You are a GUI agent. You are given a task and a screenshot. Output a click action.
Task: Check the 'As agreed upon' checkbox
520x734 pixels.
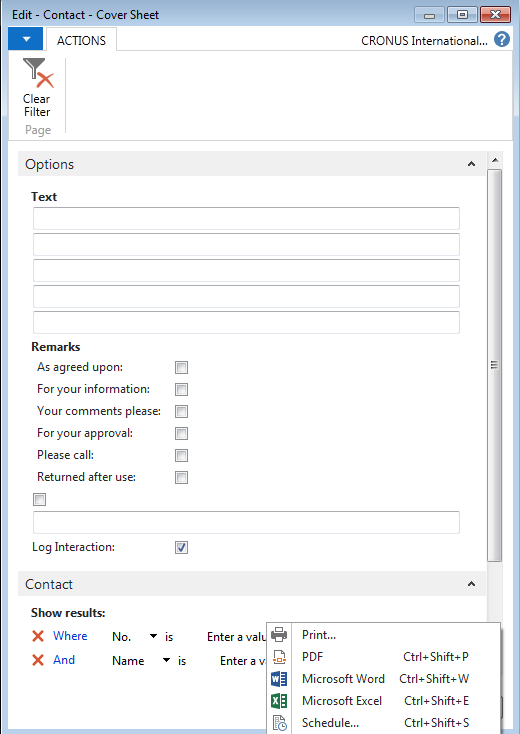tap(182, 367)
